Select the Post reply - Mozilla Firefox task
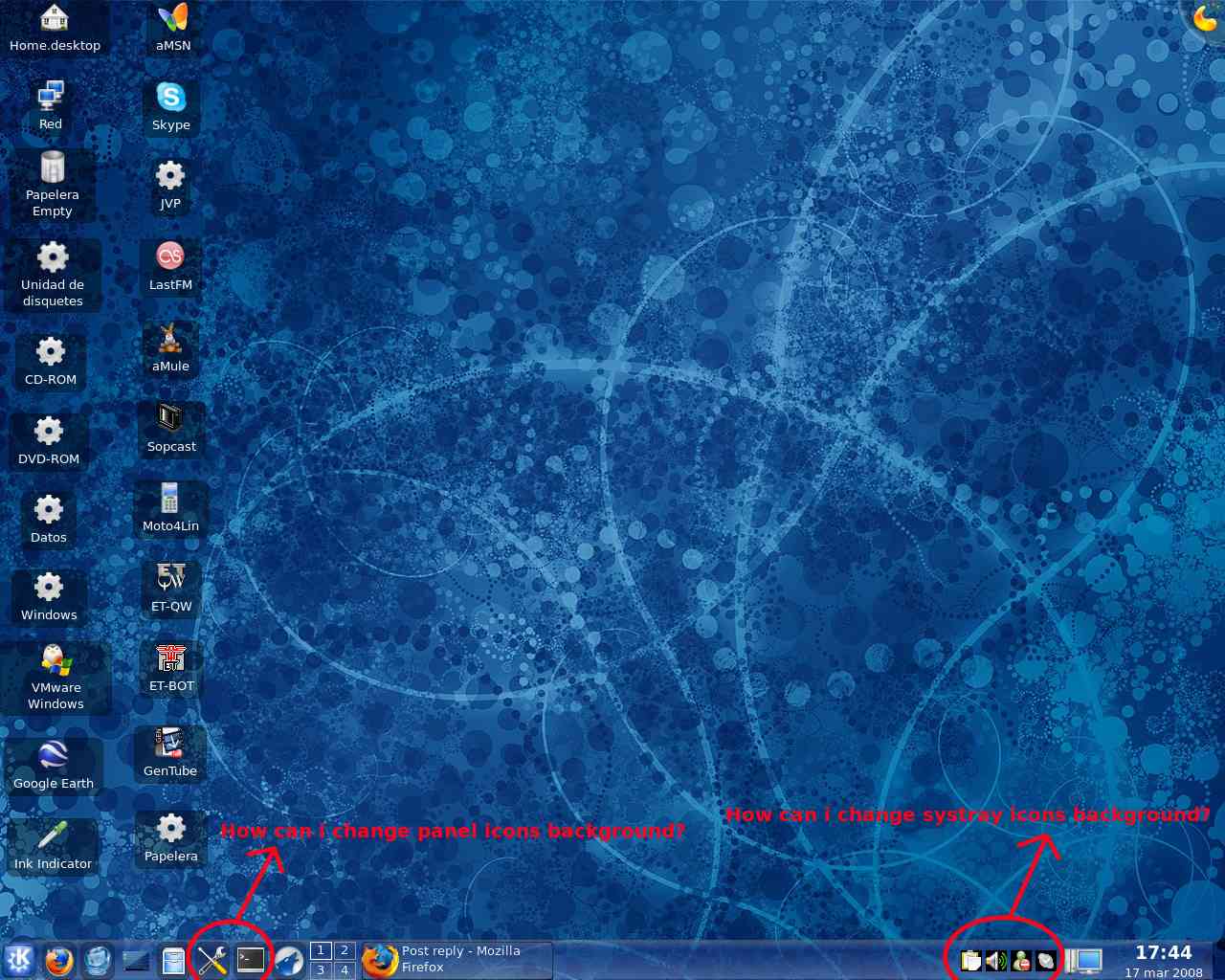1225x980 pixels. [457, 960]
